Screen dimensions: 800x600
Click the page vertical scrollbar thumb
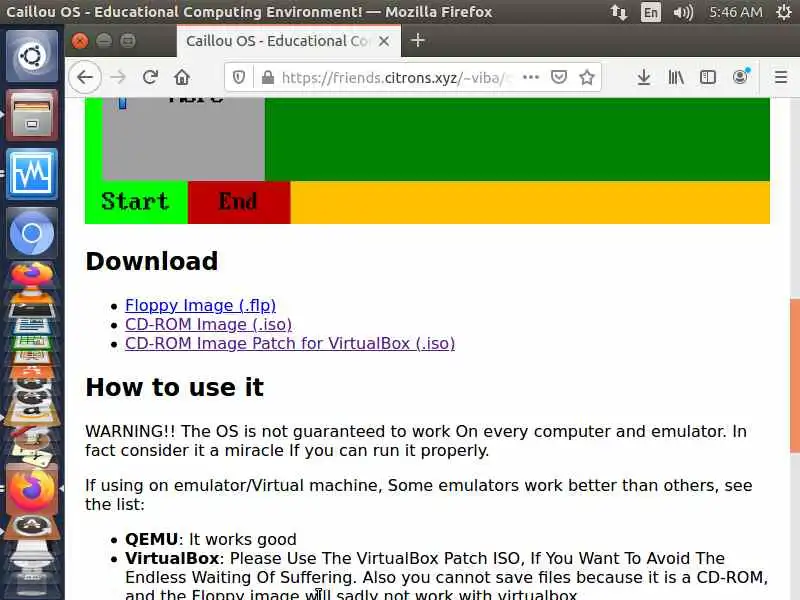tap(795, 376)
